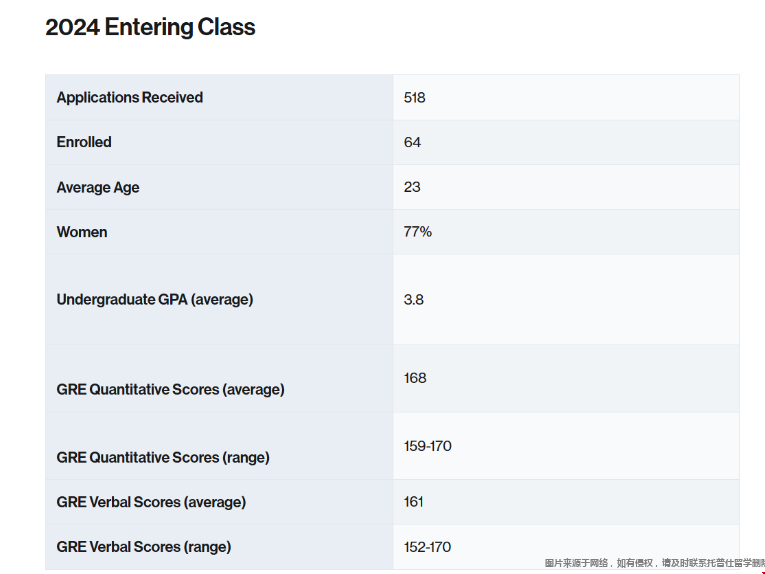This screenshot has width=765, height=574.
Task: Click the GPA value 3.8
Action: tap(413, 299)
